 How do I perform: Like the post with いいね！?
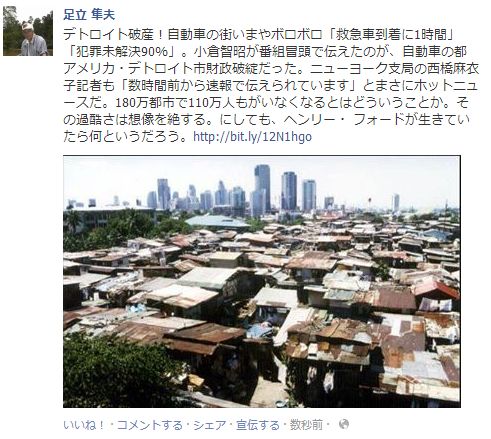[x=84, y=425]
